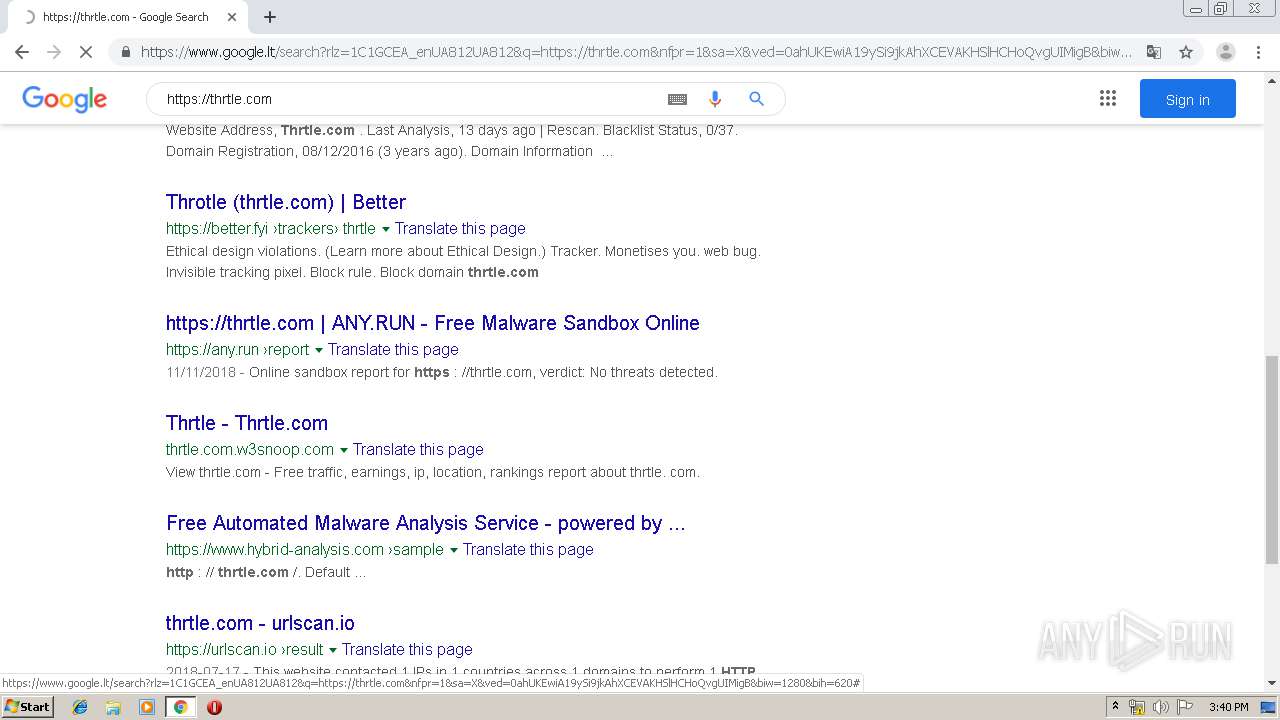
Task: Click the red Opera-style taskbar icon
Action: tap(214, 707)
